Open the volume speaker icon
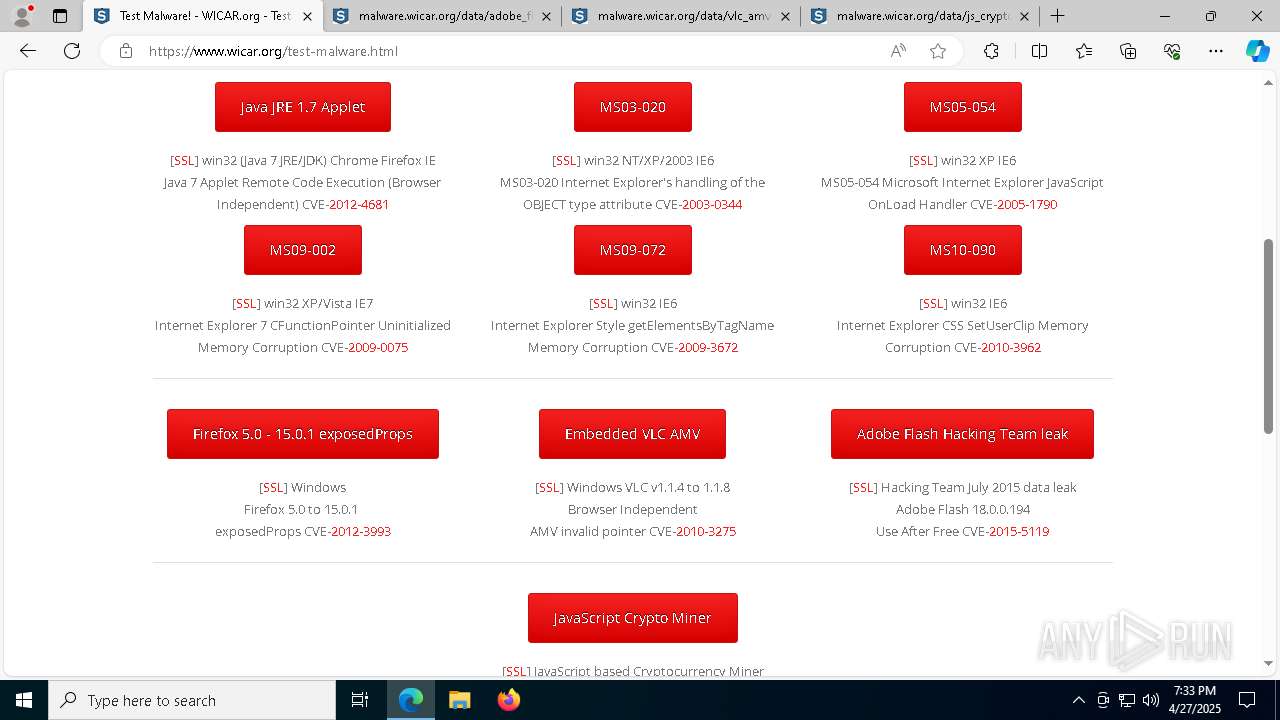The height and width of the screenshot is (720, 1280). (1151, 700)
